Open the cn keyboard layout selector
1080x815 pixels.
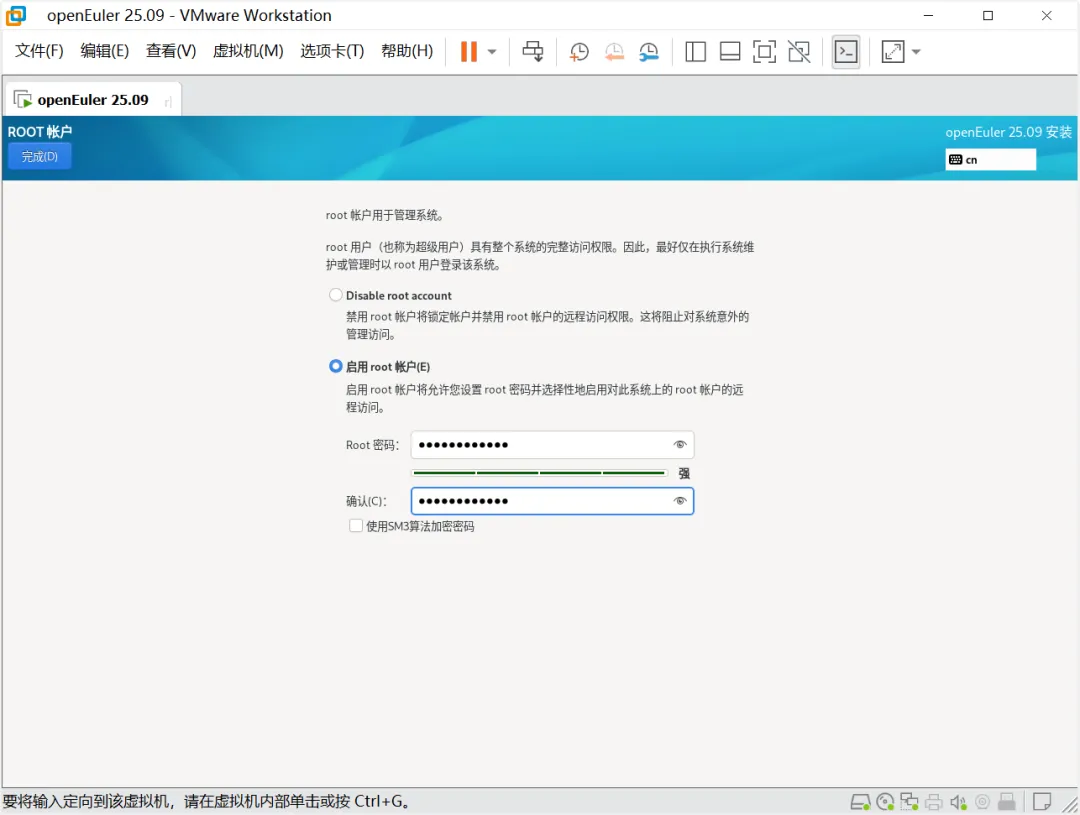[x=990, y=160]
